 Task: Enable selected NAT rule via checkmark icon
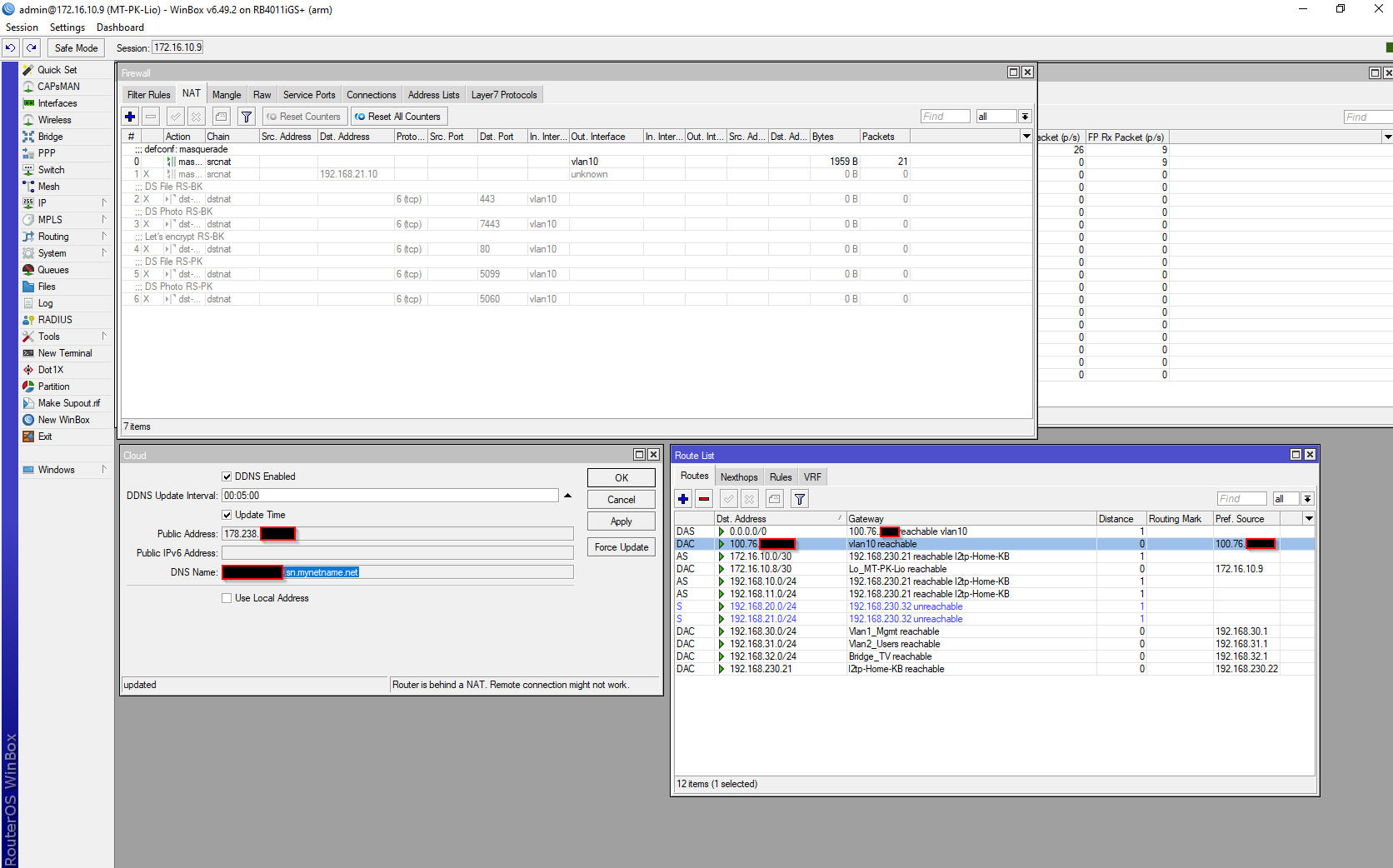(175, 116)
